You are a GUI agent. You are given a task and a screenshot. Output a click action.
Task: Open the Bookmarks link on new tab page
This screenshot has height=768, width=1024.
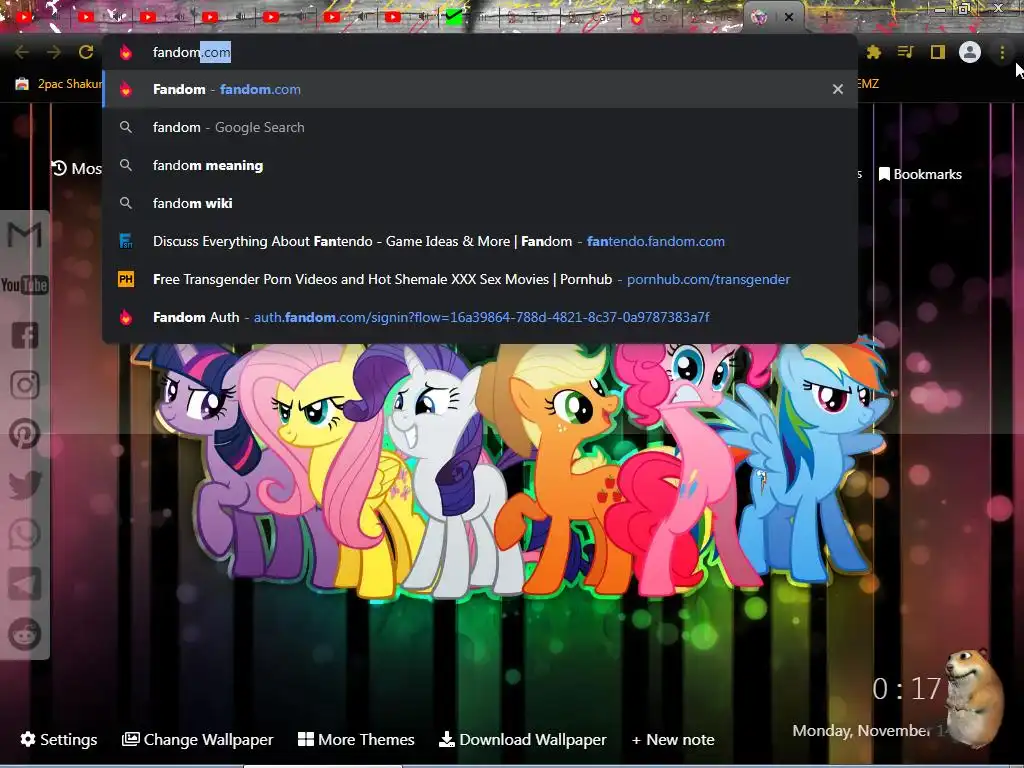click(920, 174)
